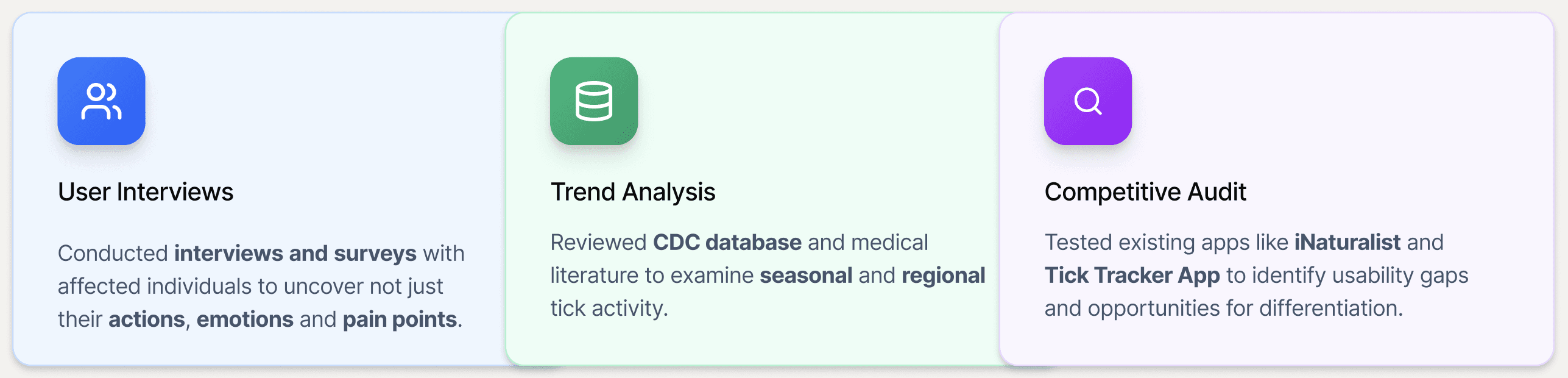The height and width of the screenshot is (378, 1568).
Task: Click bold 'iNaturalist' text
Action: (x=1347, y=242)
